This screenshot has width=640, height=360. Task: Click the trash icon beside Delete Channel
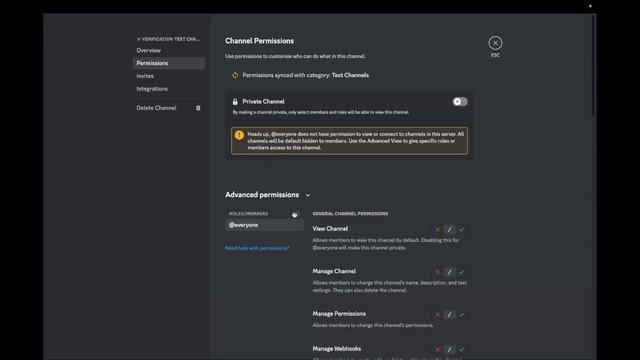pyautogui.click(x=198, y=108)
